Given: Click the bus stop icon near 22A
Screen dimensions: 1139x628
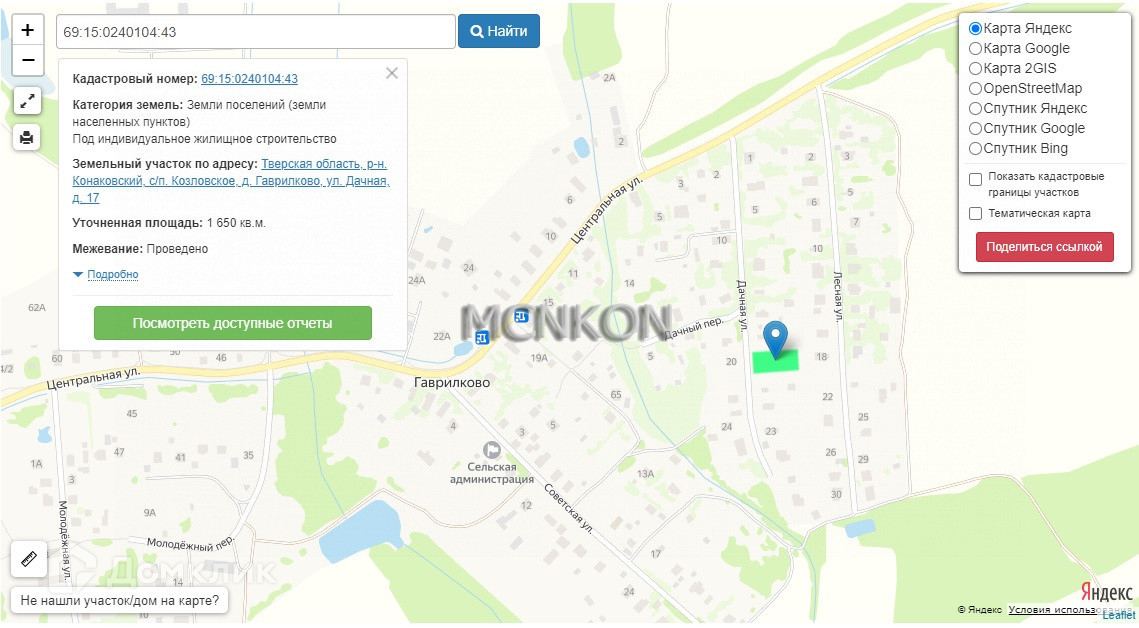Looking at the screenshot, I should coord(482,337).
